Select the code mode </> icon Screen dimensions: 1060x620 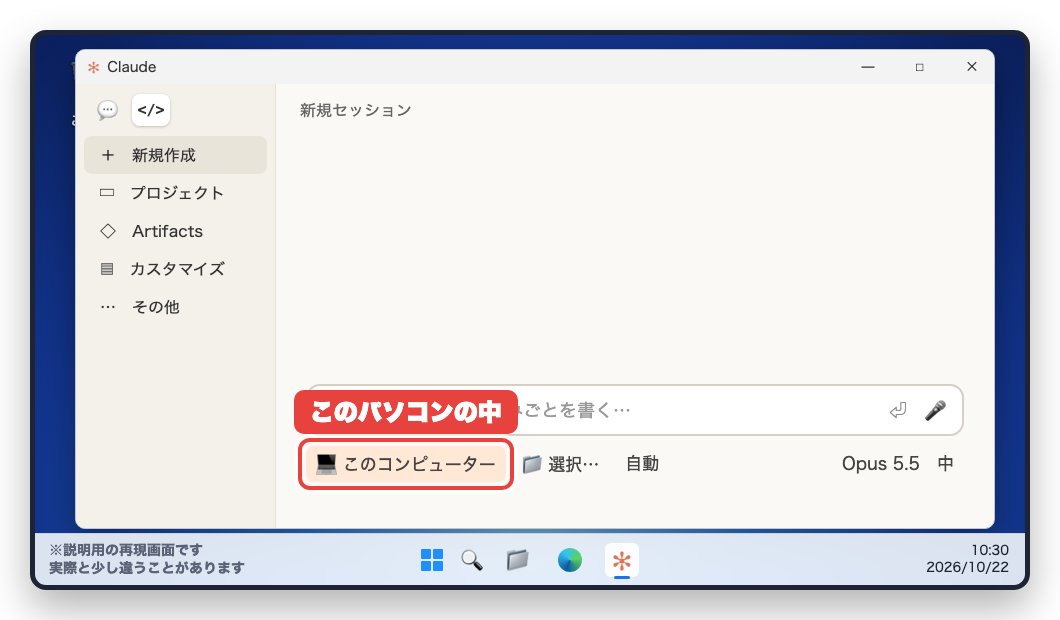[x=151, y=110]
